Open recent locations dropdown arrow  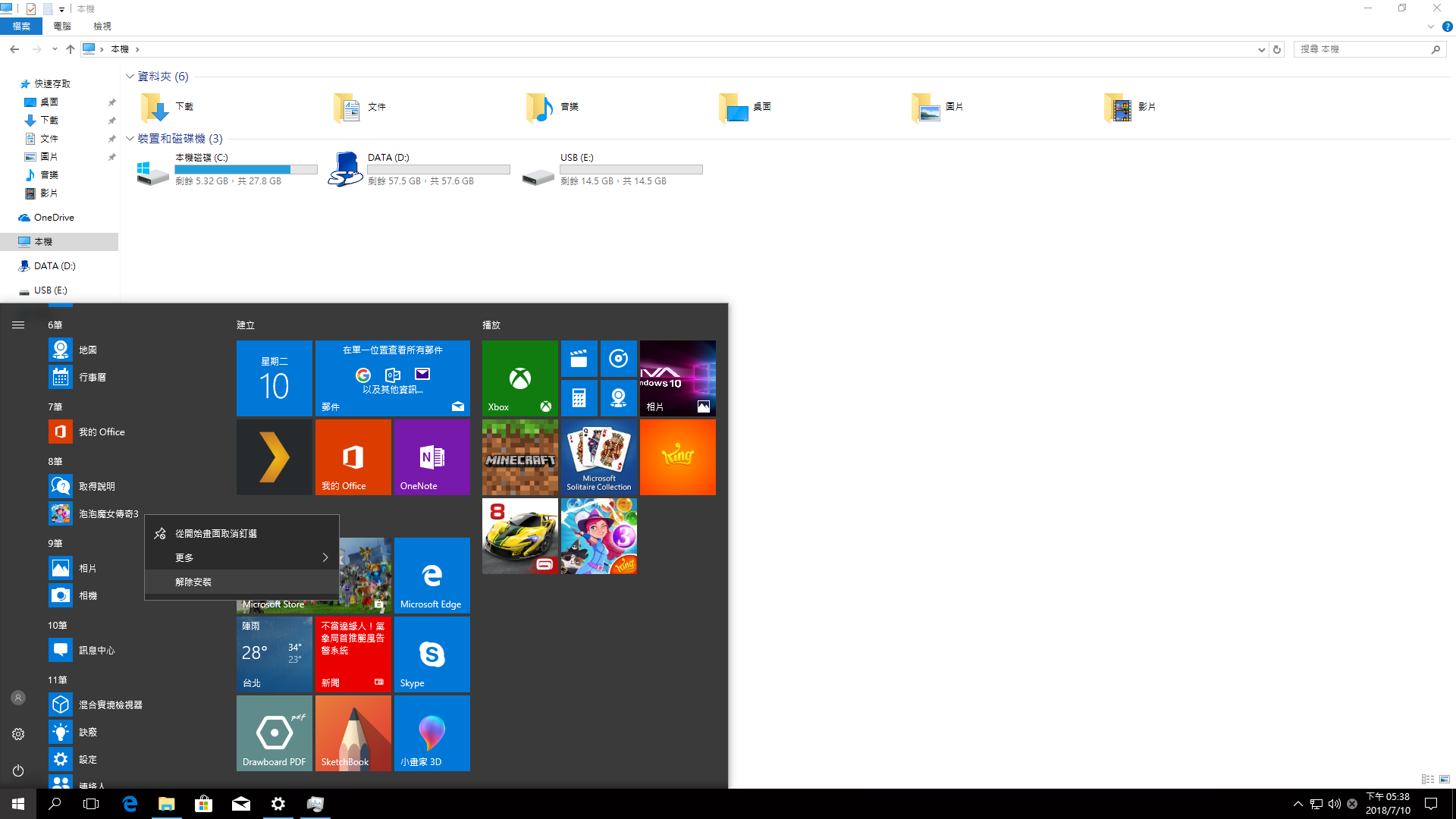55,49
